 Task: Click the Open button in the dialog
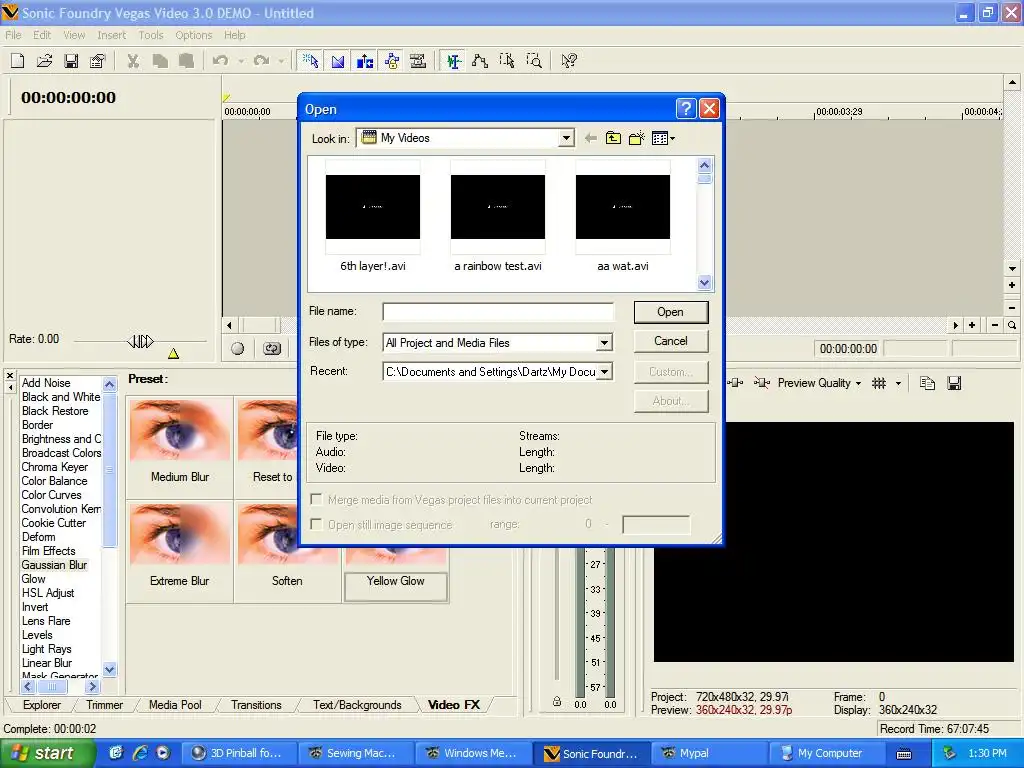pos(671,312)
